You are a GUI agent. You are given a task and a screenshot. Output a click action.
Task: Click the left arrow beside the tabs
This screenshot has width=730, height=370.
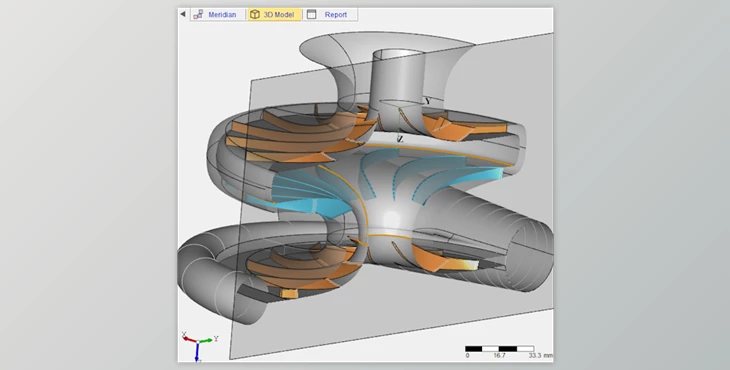(x=183, y=14)
